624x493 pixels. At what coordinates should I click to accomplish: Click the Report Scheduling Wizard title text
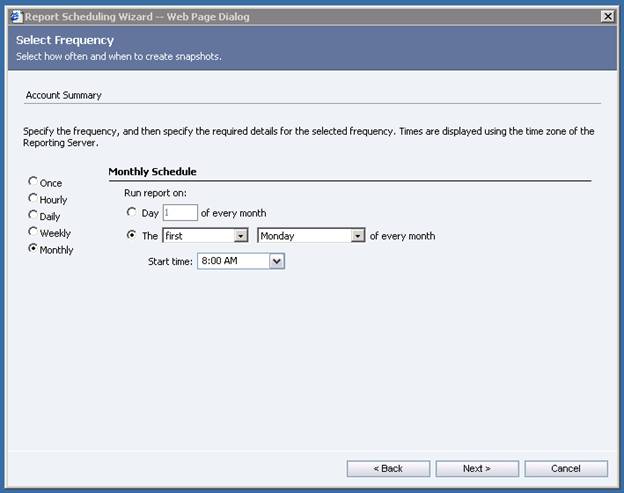pyautogui.click(x=137, y=17)
